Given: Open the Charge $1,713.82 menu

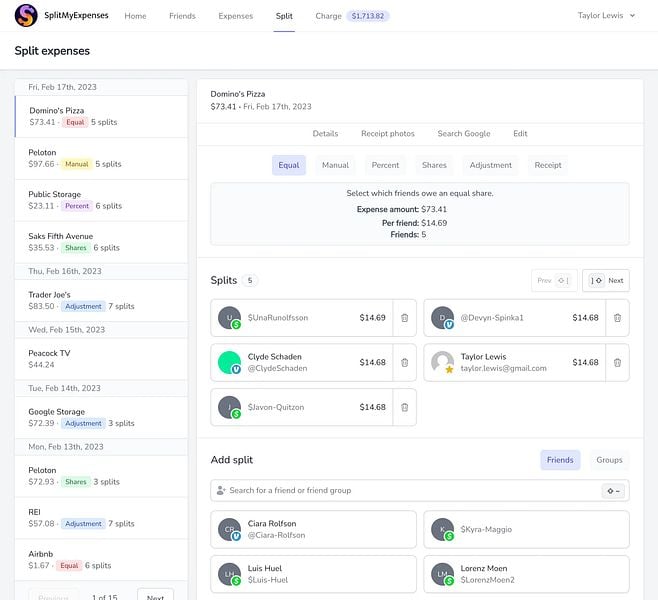Looking at the screenshot, I should coord(352,16).
